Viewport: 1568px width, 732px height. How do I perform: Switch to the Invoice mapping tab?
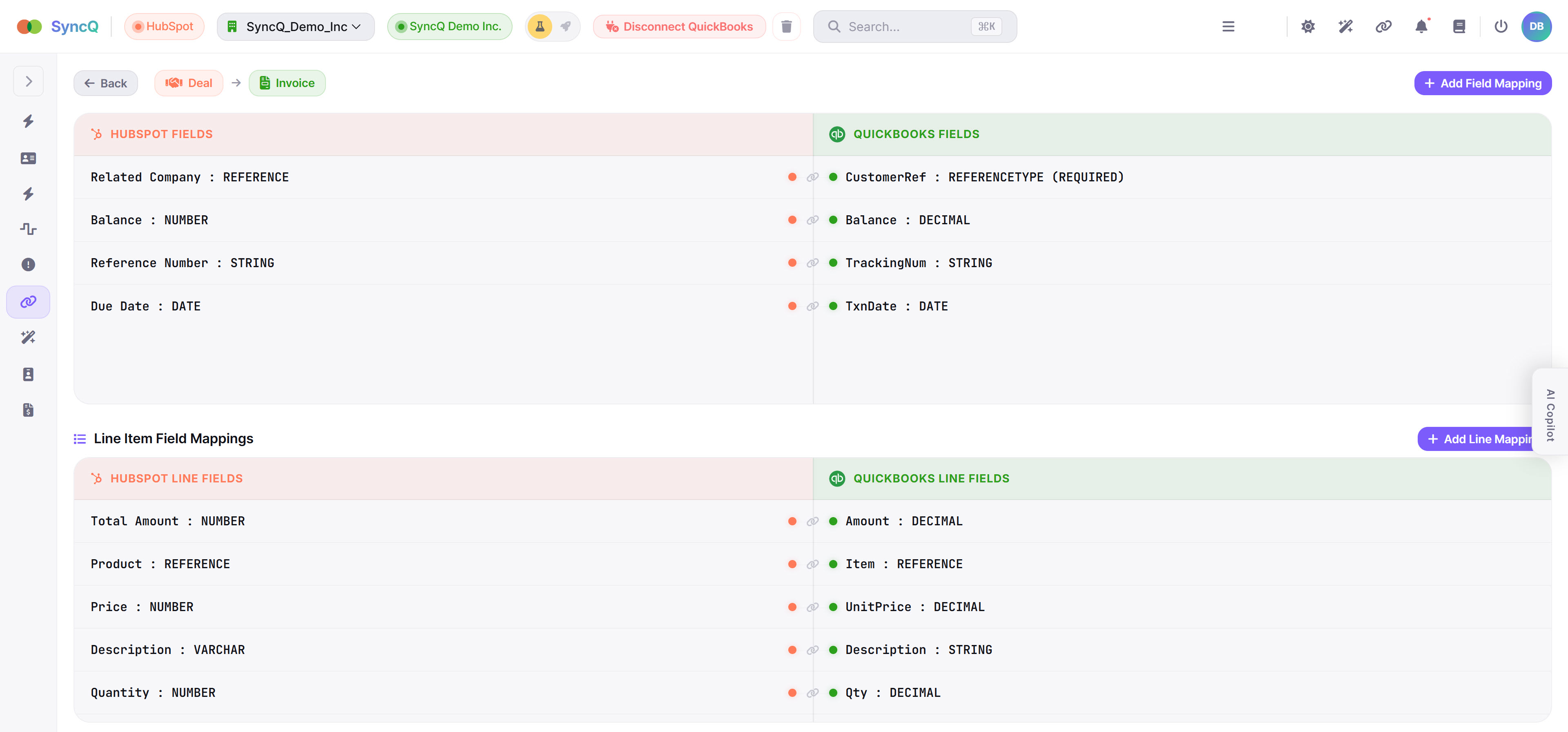pos(287,83)
